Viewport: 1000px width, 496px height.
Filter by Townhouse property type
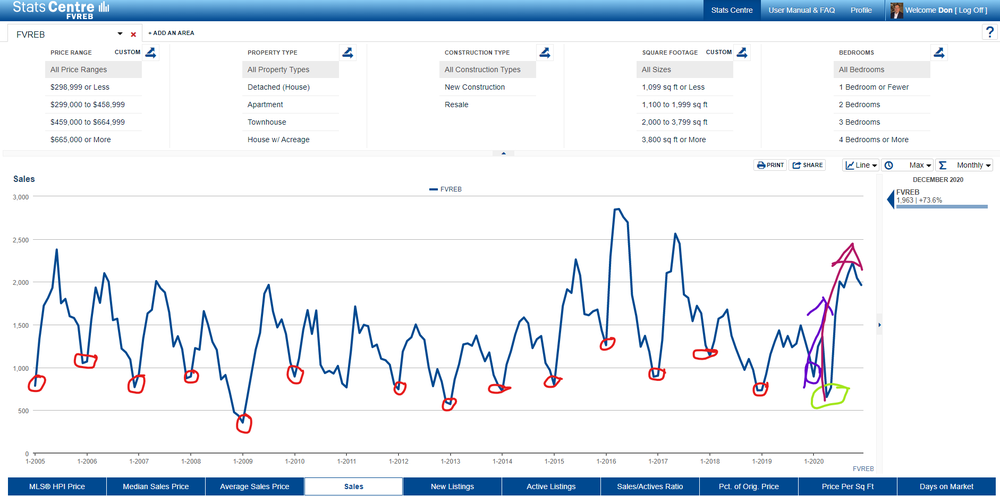pyautogui.click(x=290, y=122)
